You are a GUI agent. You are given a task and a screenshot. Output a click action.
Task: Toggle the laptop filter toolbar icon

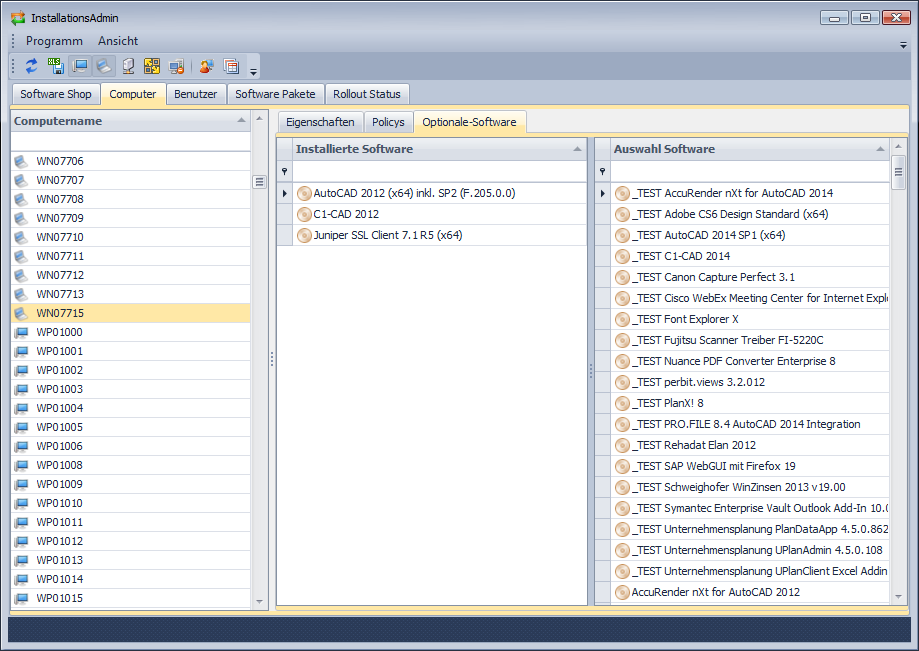coord(104,66)
